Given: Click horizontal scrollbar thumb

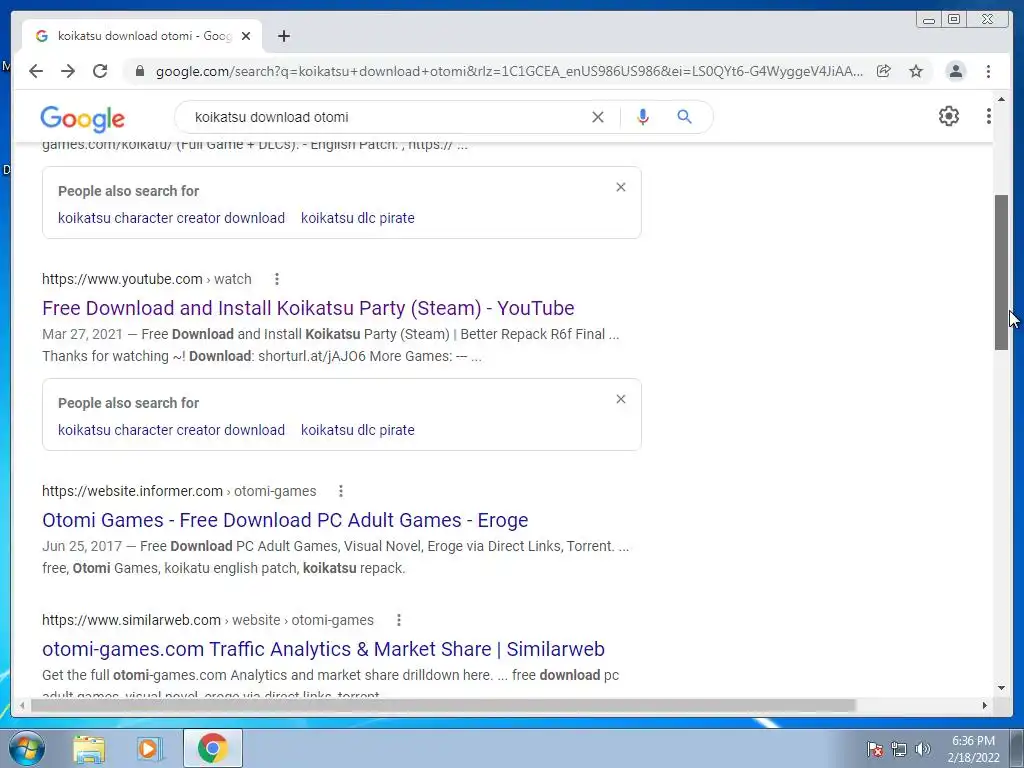Looking at the screenshot, I should (x=443, y=705).
